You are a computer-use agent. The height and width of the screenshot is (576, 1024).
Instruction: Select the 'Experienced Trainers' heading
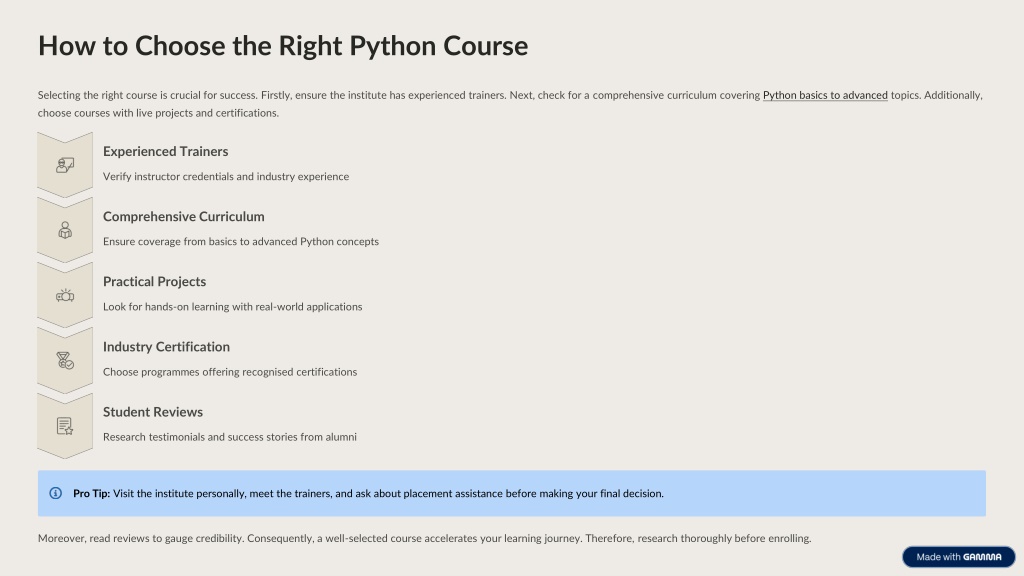coord(165,152)
